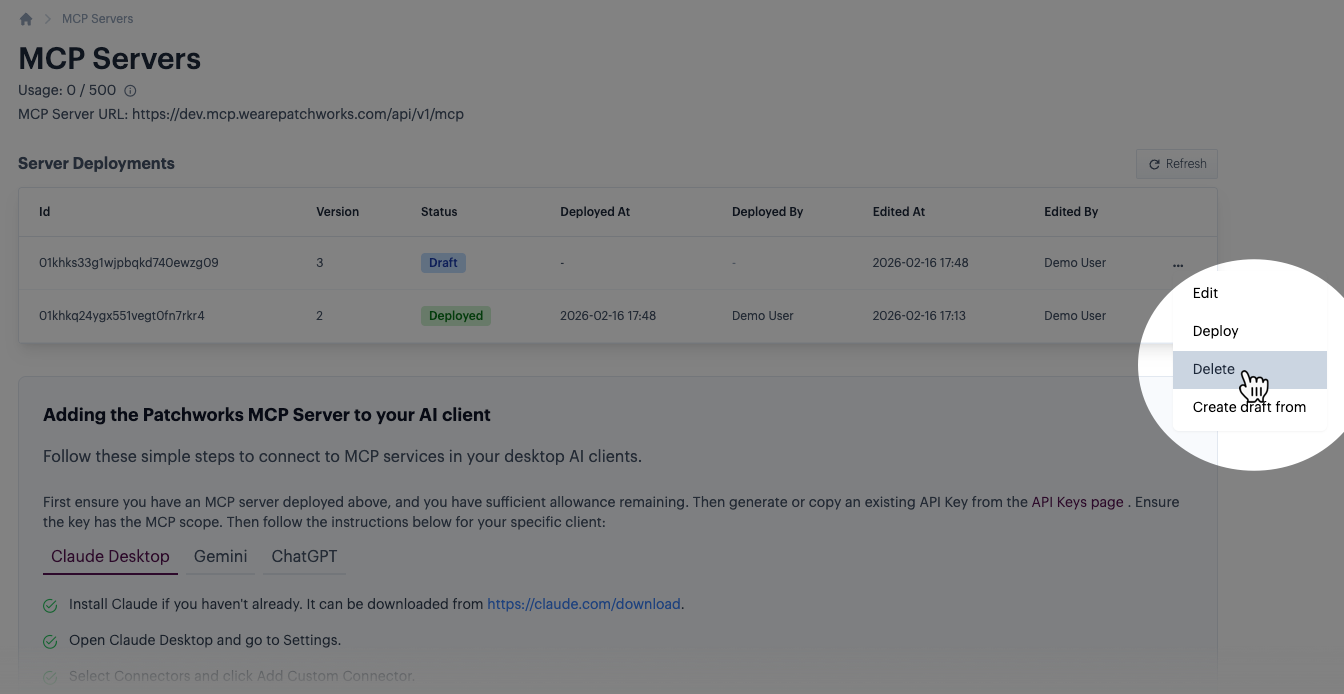Click the home breadcrumb icon
This screenshot has height=694, width=1344.
26,19
